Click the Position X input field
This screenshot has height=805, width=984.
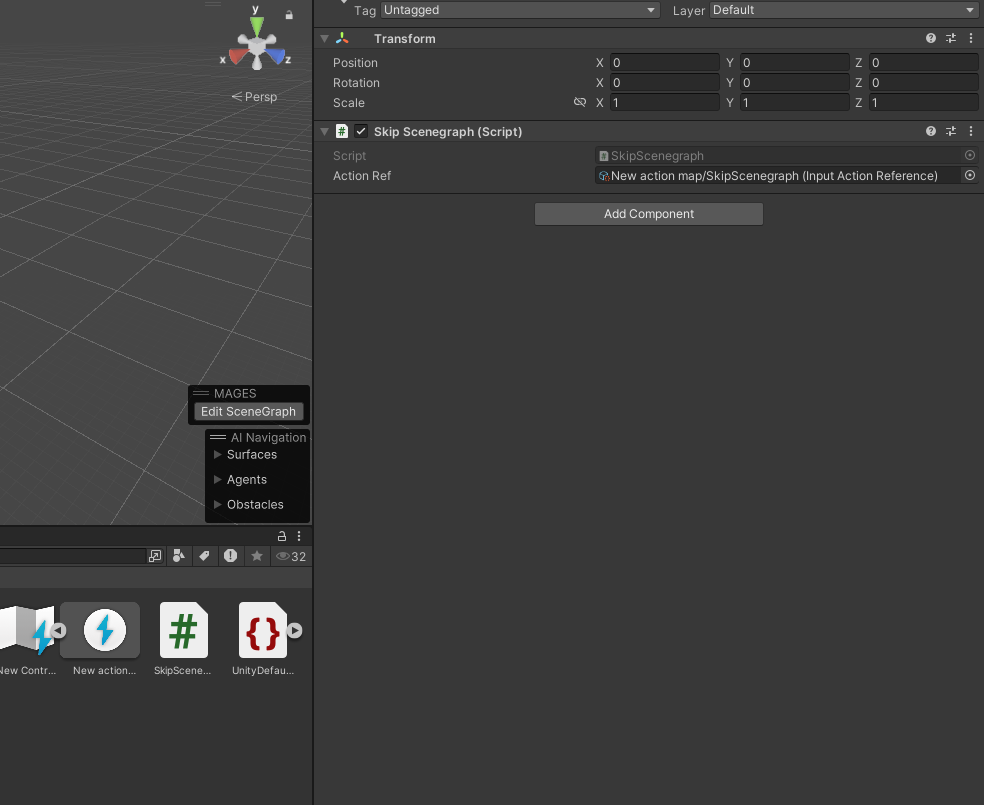point(664,62)
